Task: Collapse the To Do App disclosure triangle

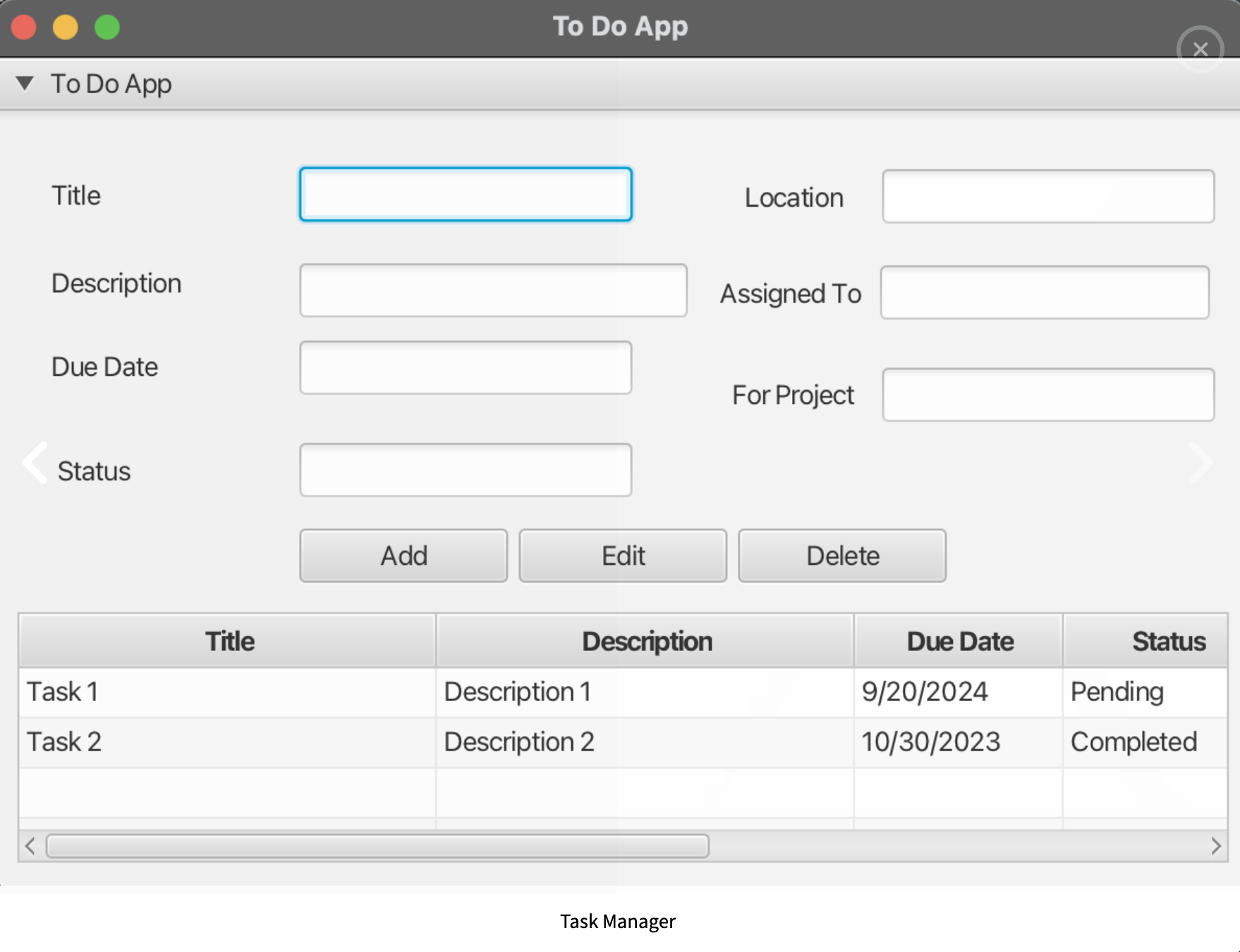Action: click(25, 83)
